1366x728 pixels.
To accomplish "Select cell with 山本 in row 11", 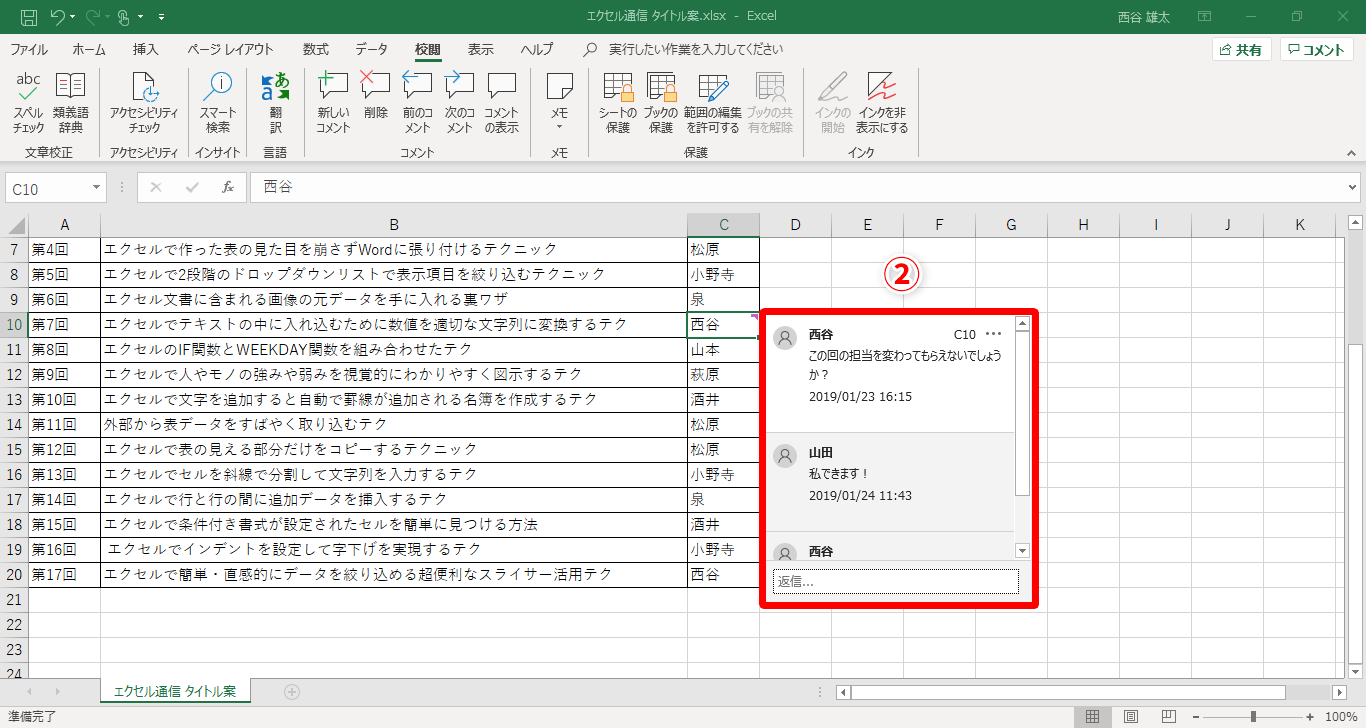I will click(x=723, y=350).
